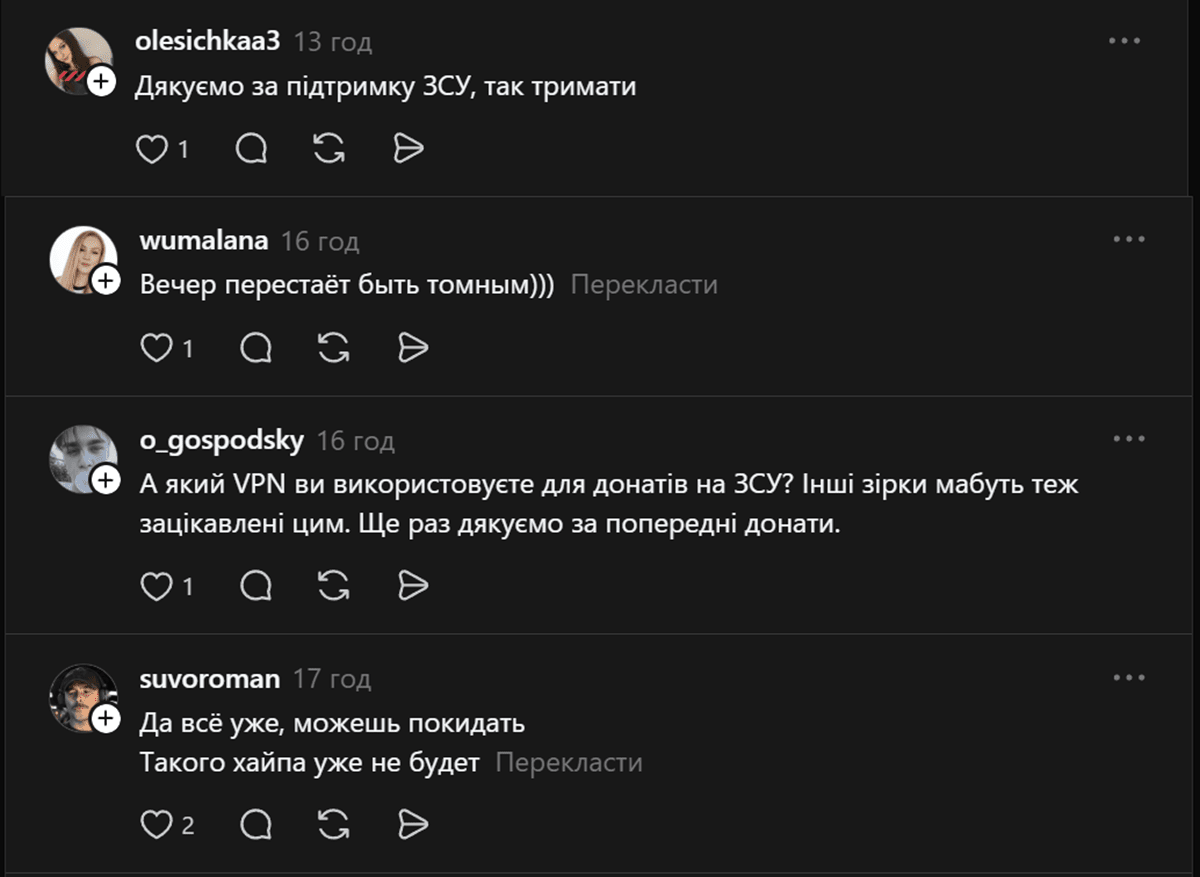Like the olesichkaa3 comment

[x=151, y=149]
